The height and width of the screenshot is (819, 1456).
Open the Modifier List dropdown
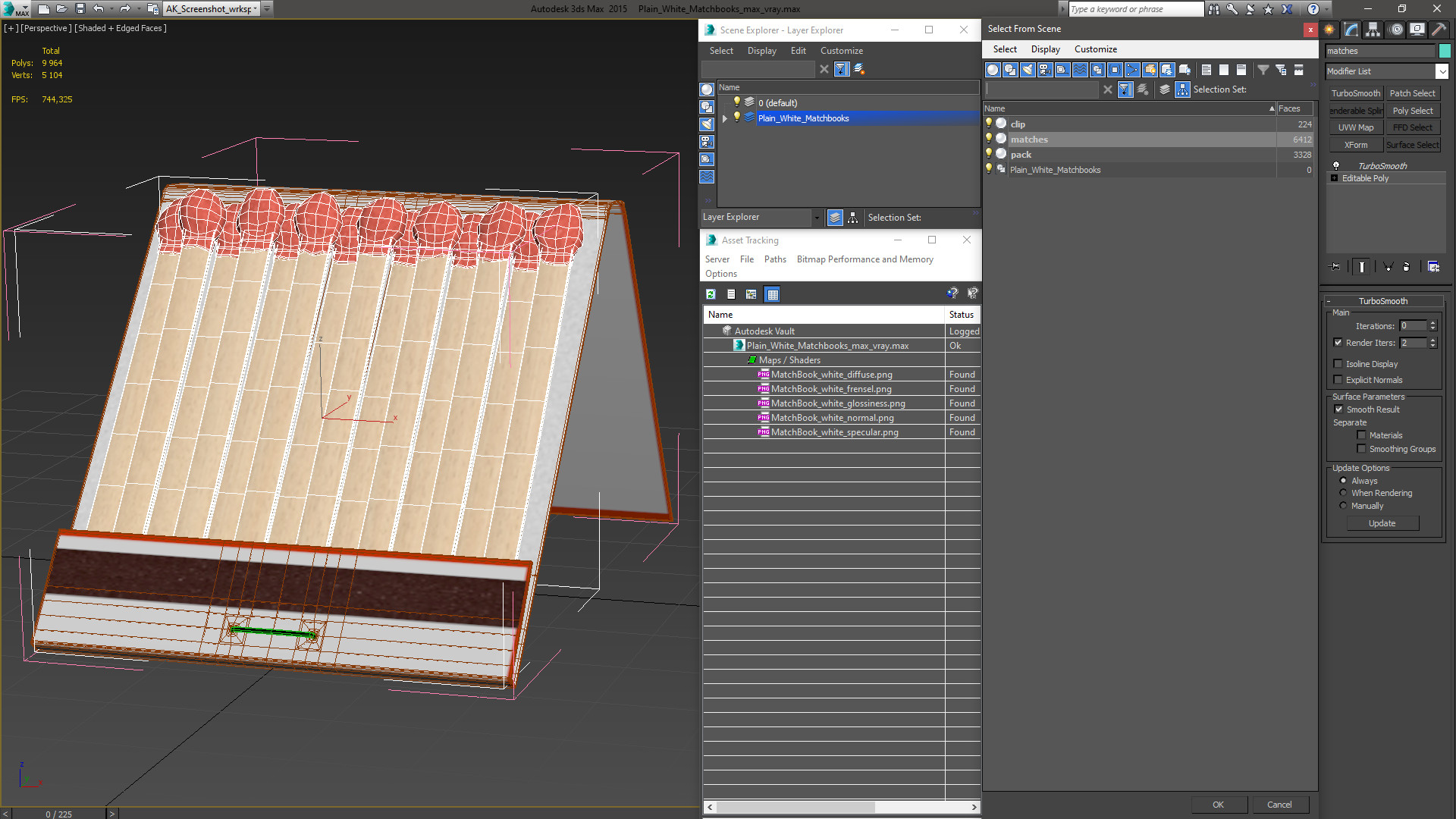coord(1442,71)
